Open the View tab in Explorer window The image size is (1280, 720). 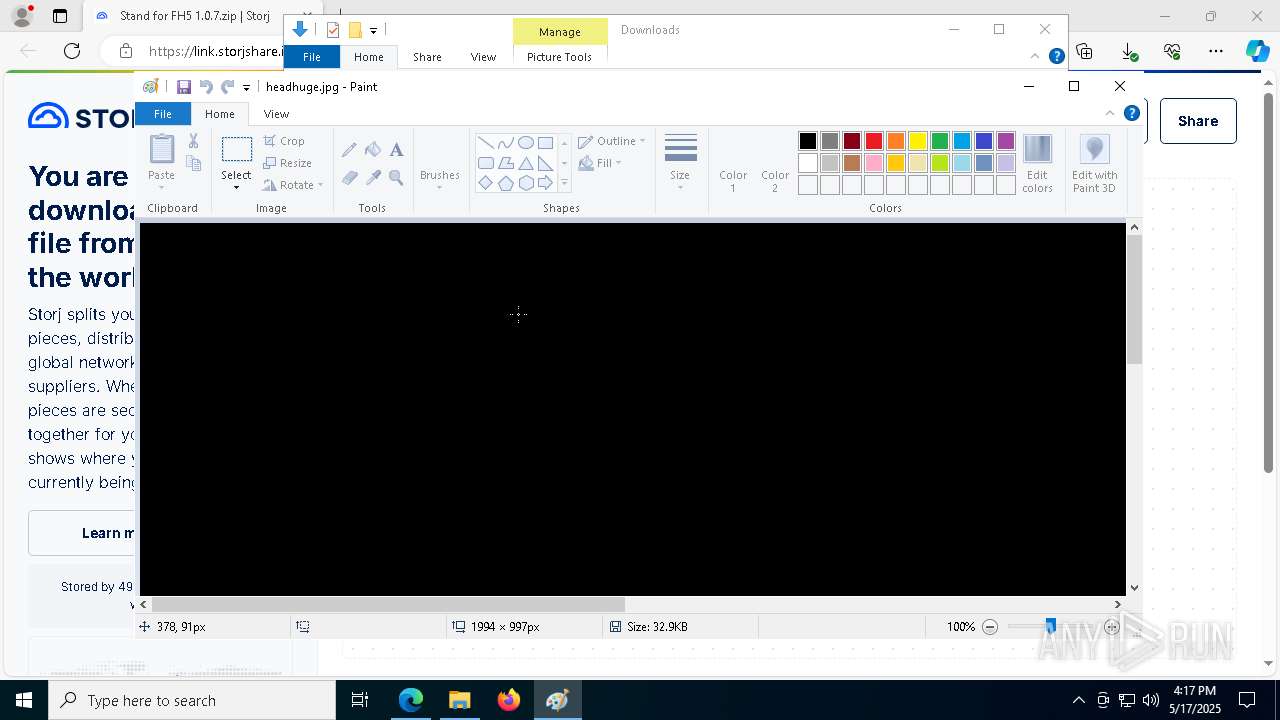coord(483,57)
